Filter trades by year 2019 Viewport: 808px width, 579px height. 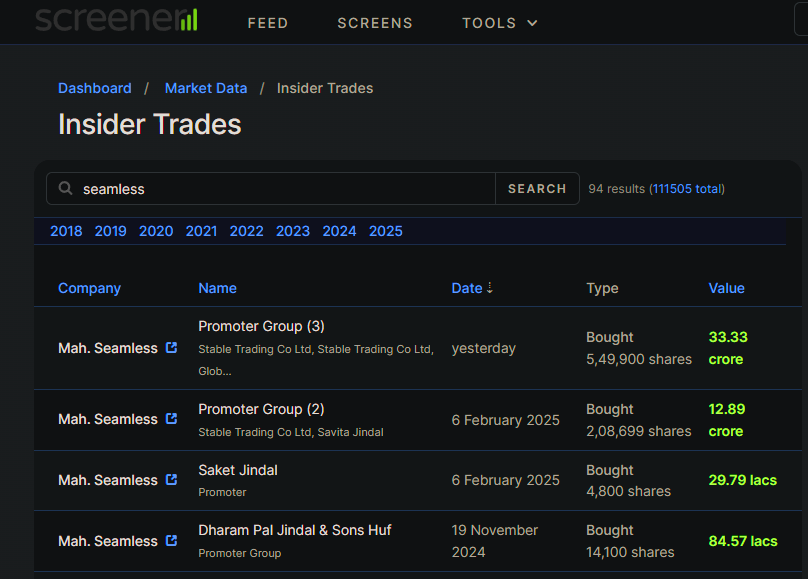(x=111, y=231)
